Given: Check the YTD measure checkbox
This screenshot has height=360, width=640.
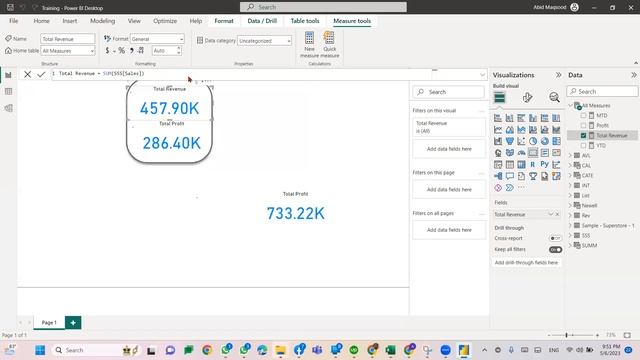Looking at the screenshot, I should [x=583, y=145].
